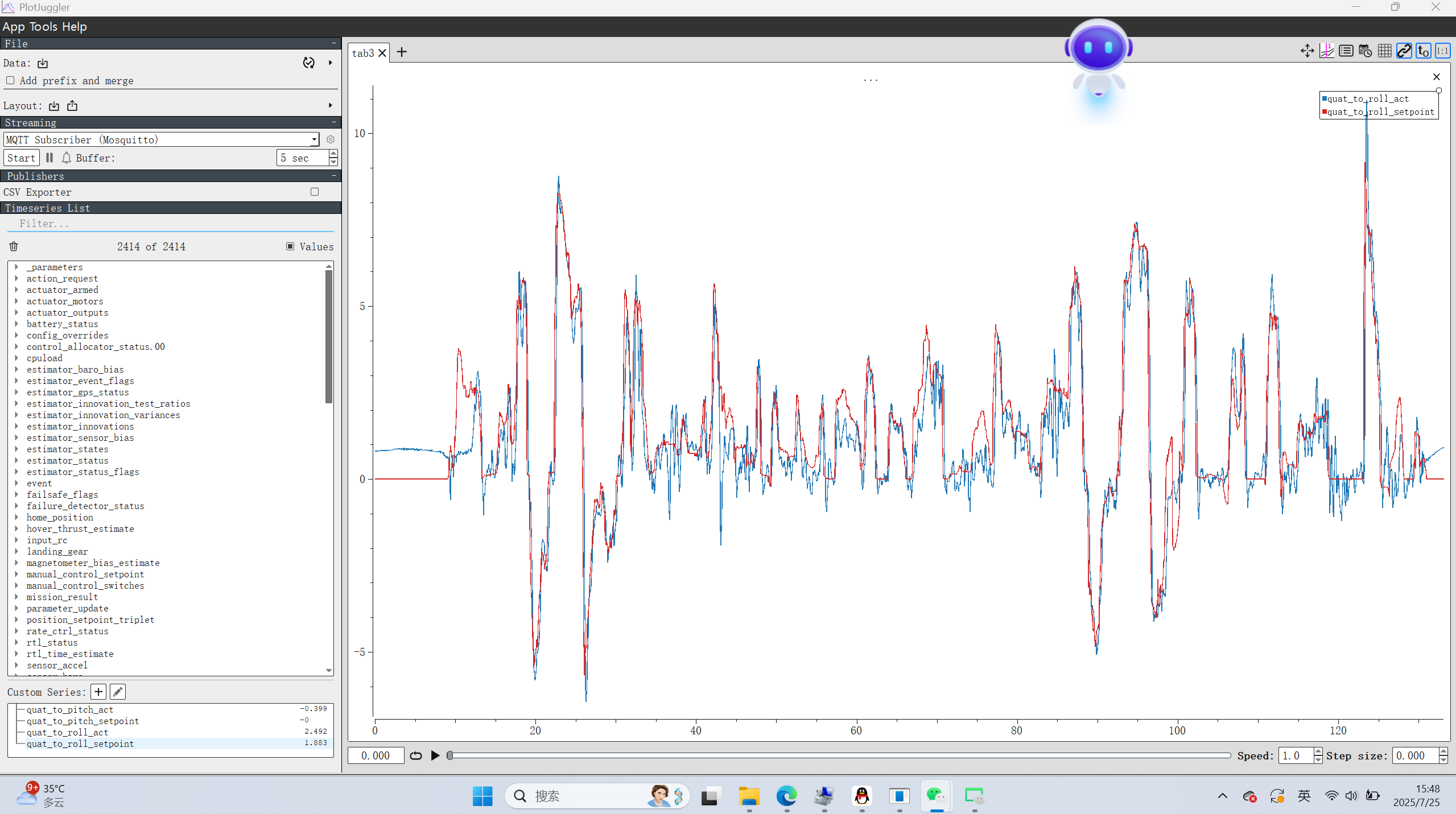Toggle the plot legend list icon
This screenshot has height=814, width=1456.
coord(1346,51)
